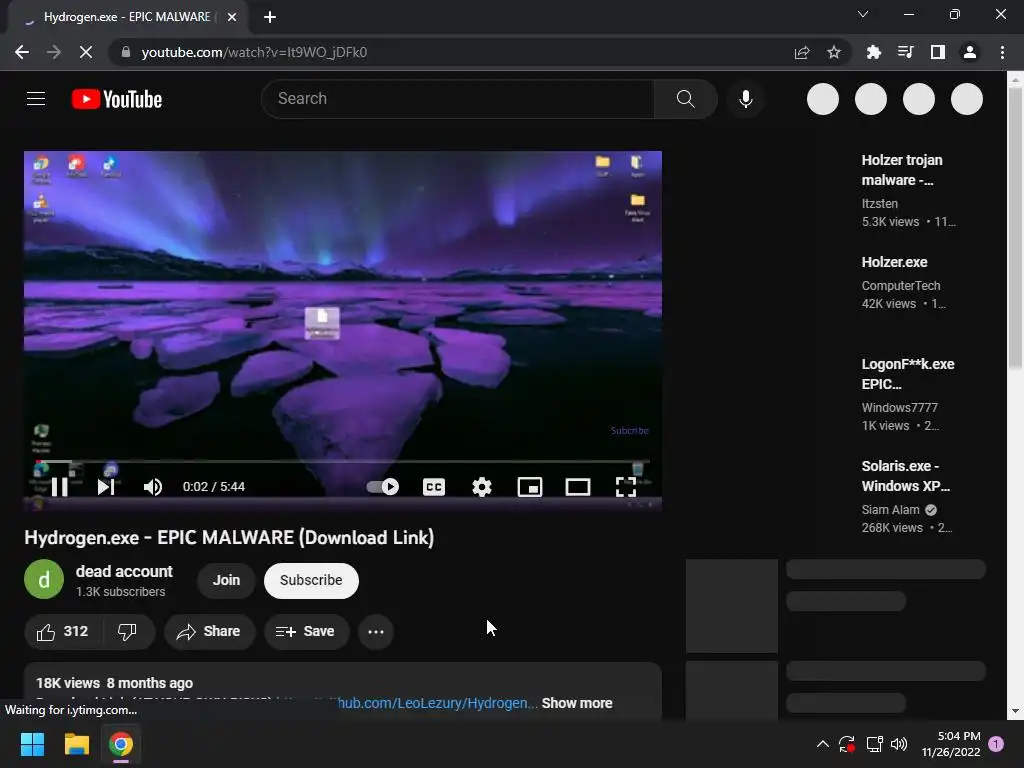Click Siam Alam channel name
The height and width of the screenshot is (768, 1024).
coord(890,509)
